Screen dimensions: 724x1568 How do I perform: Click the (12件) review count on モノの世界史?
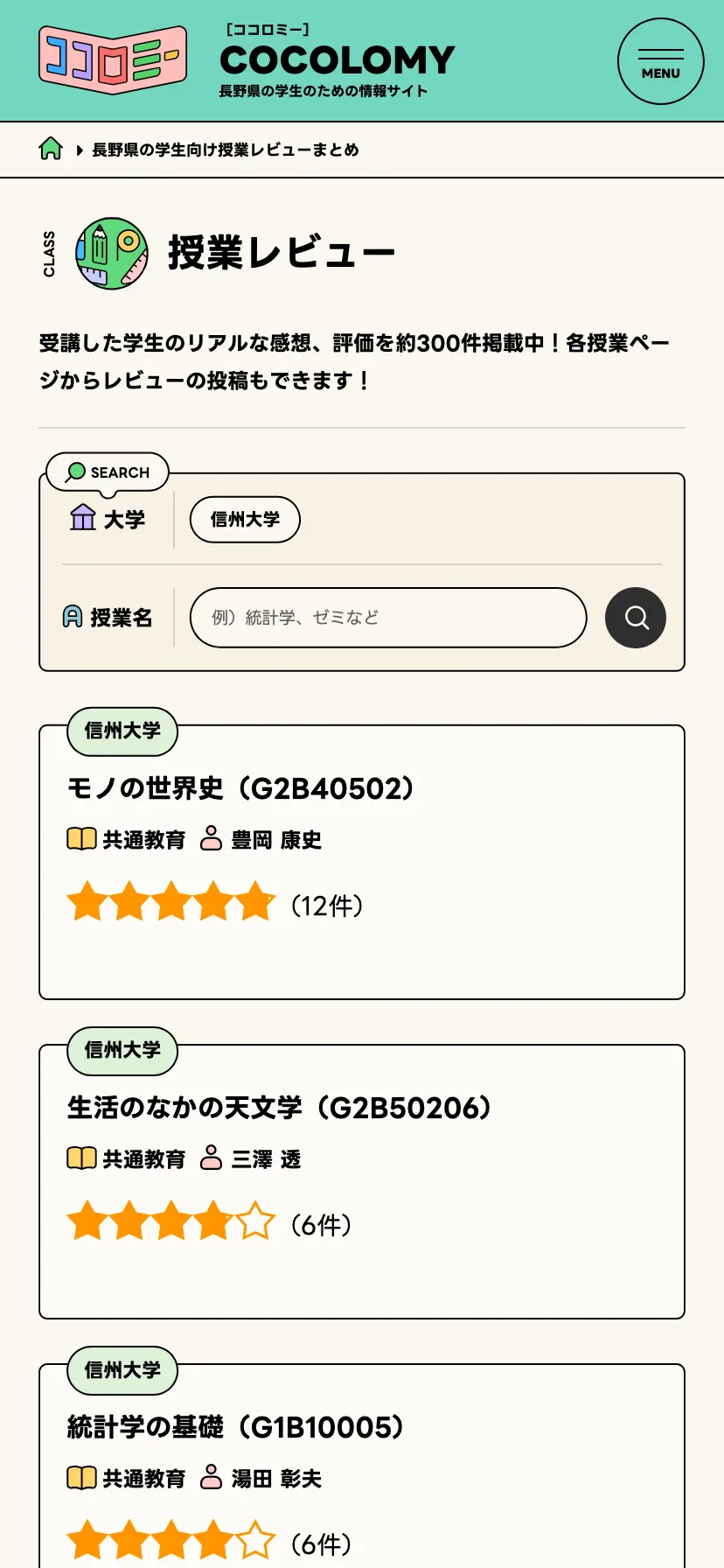tap(324, 905)
